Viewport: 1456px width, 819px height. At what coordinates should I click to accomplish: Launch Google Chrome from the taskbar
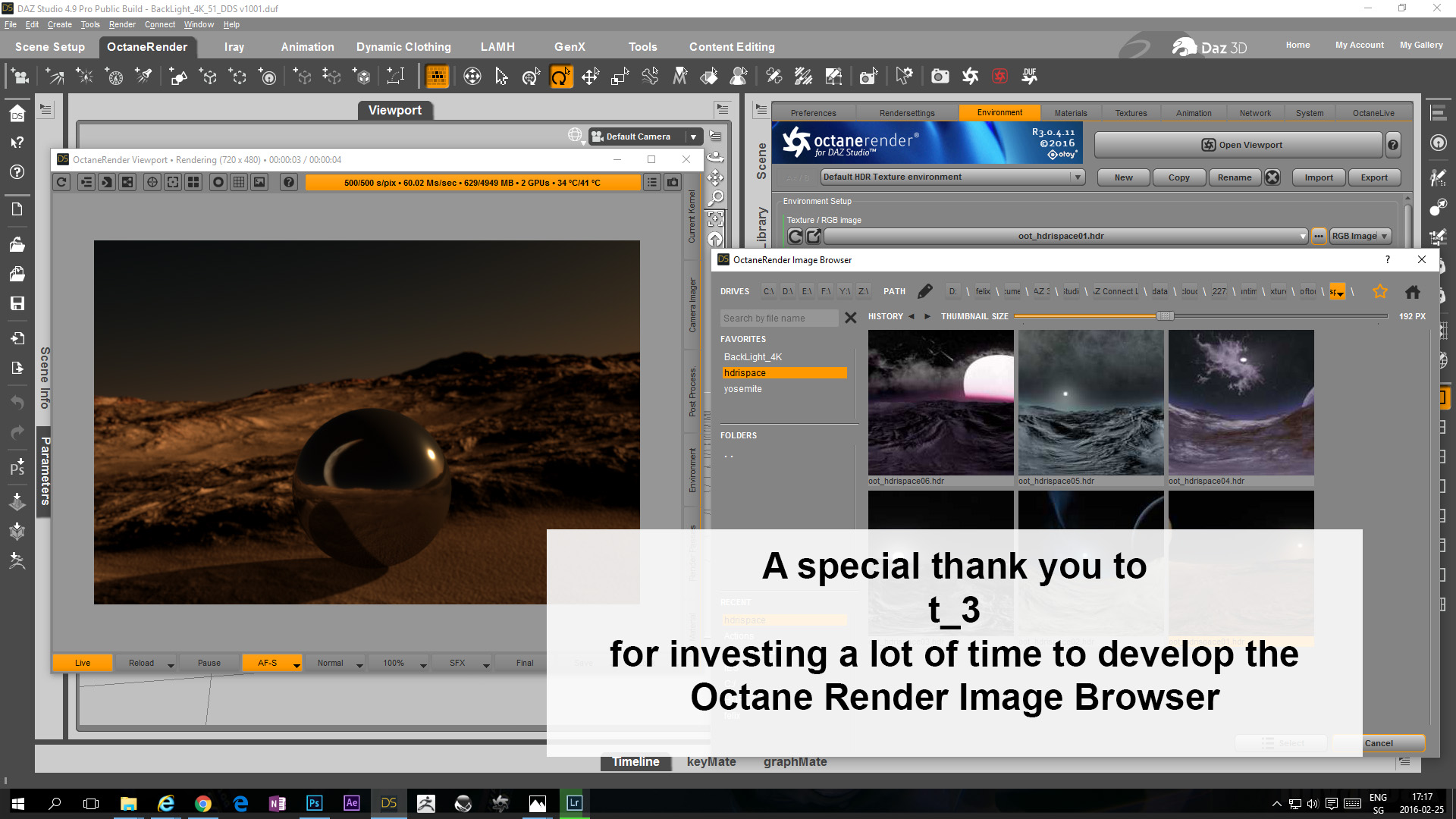(x=202, y=803)
